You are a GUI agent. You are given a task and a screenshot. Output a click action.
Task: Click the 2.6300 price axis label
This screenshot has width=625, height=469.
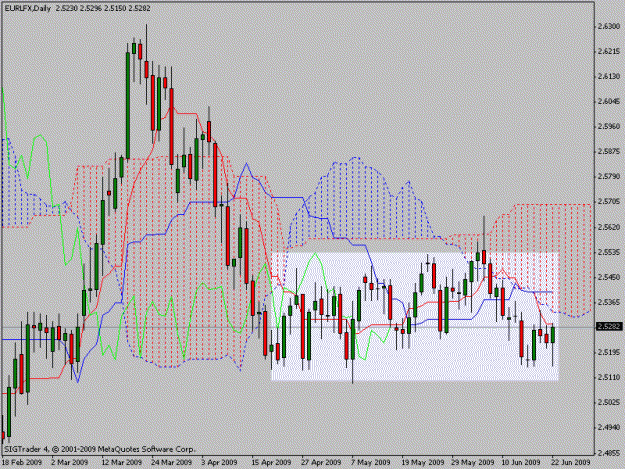(x=609, y=27)
